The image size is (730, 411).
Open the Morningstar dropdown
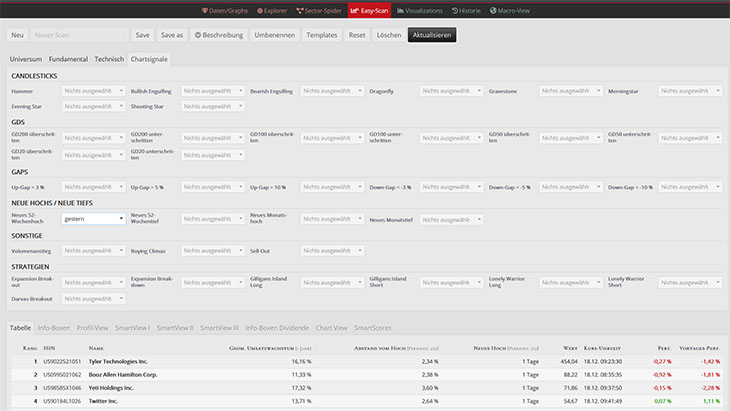pos(690,91)
